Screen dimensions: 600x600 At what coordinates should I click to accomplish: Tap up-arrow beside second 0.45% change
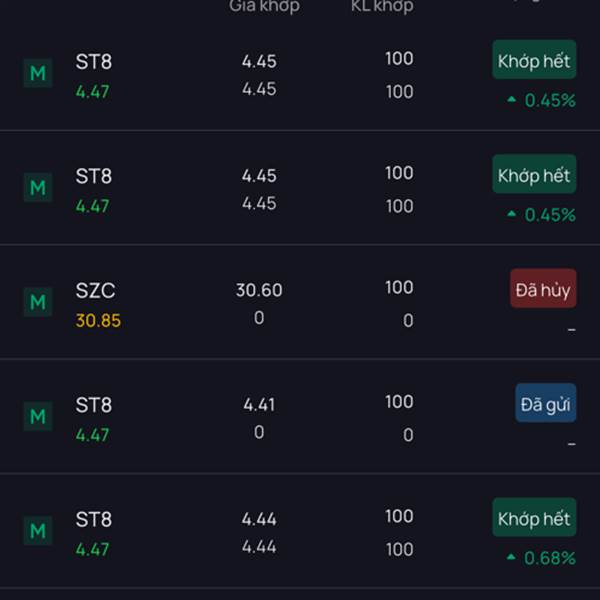pos(512,214)
